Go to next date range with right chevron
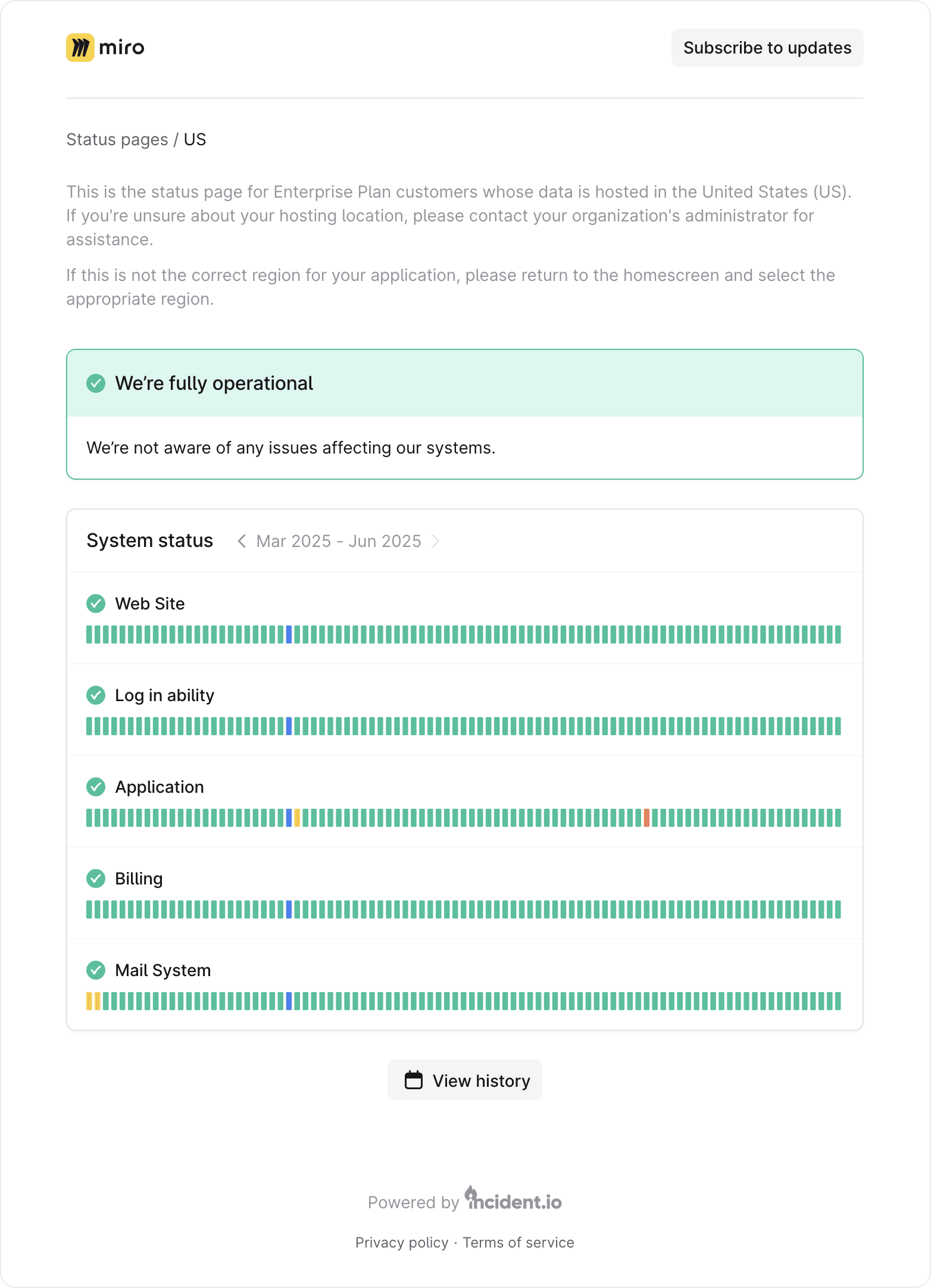 tap(436, 541)
